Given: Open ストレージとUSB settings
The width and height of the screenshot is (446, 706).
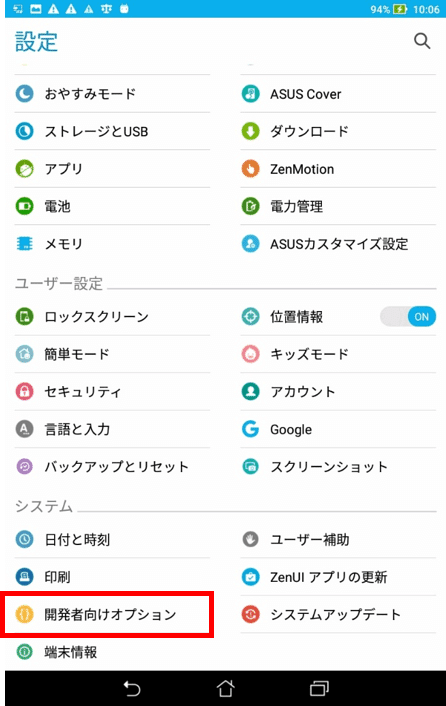Looking at the screenshot, I should click(112, 131).
